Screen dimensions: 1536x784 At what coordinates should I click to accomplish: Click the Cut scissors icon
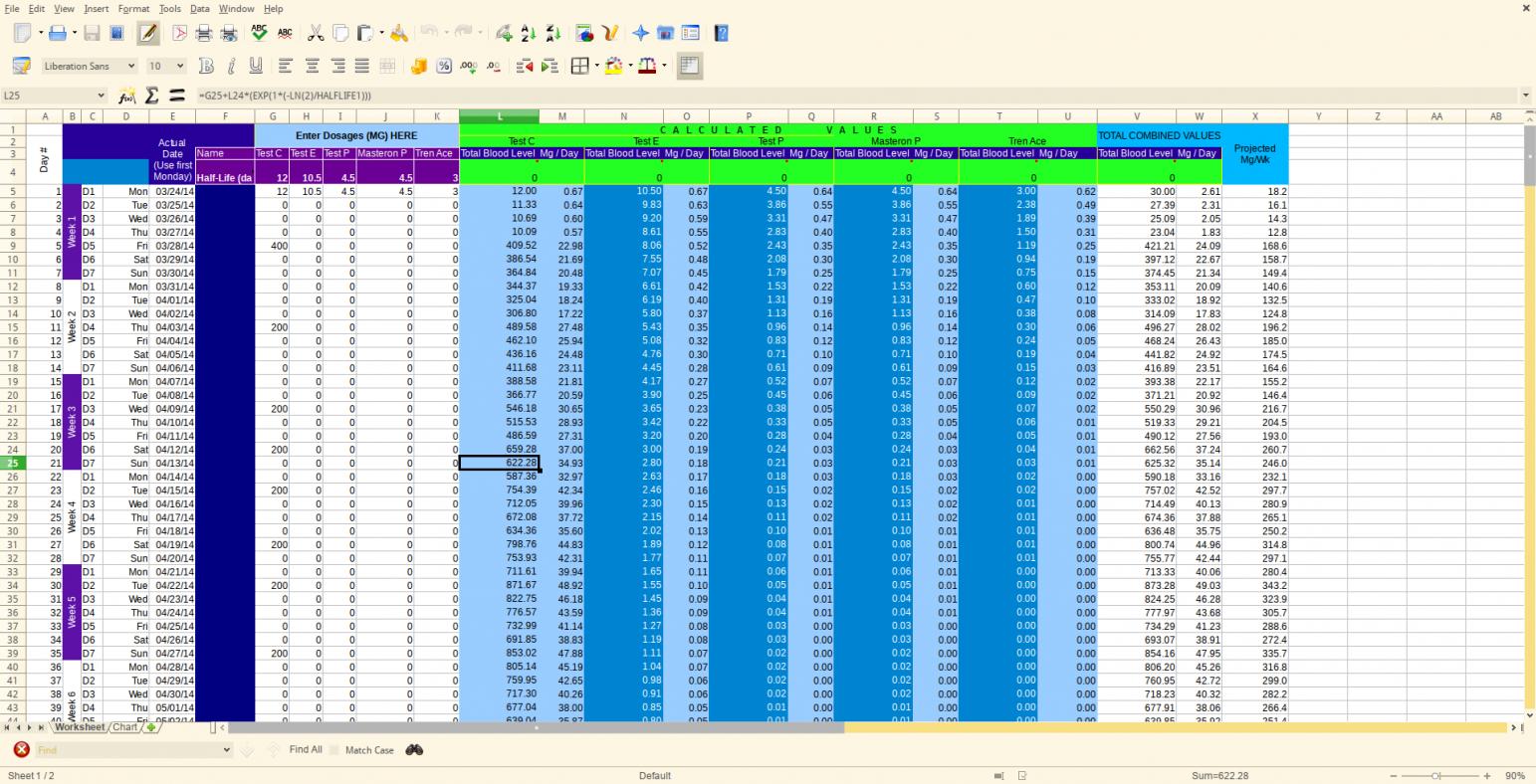(316, 33)
